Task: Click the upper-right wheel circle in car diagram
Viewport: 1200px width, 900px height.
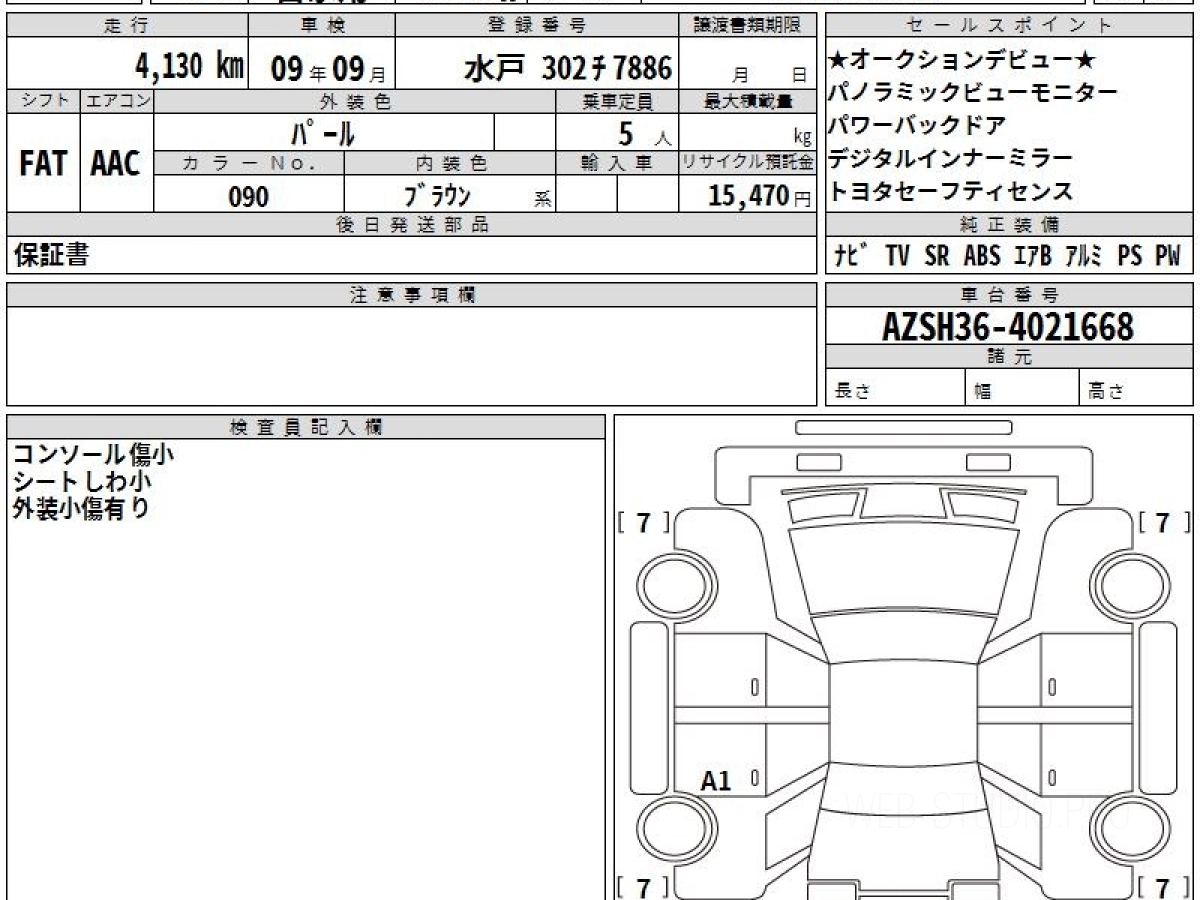Action: coord(1122,581)
